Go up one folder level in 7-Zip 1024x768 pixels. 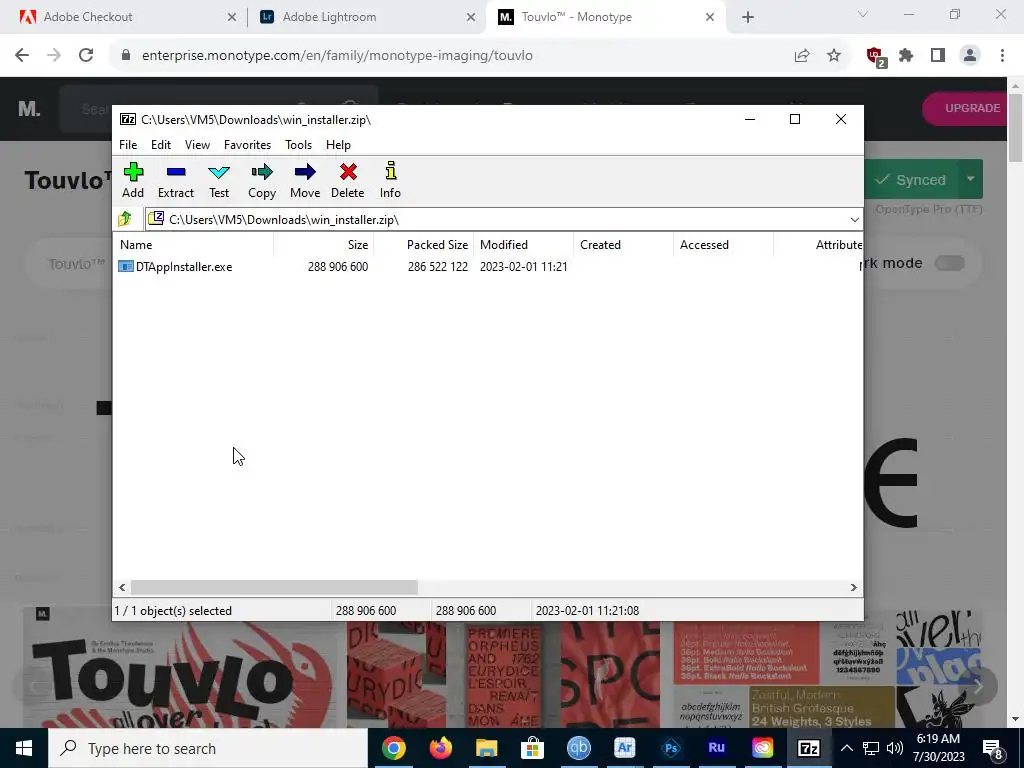pos(125,219)
